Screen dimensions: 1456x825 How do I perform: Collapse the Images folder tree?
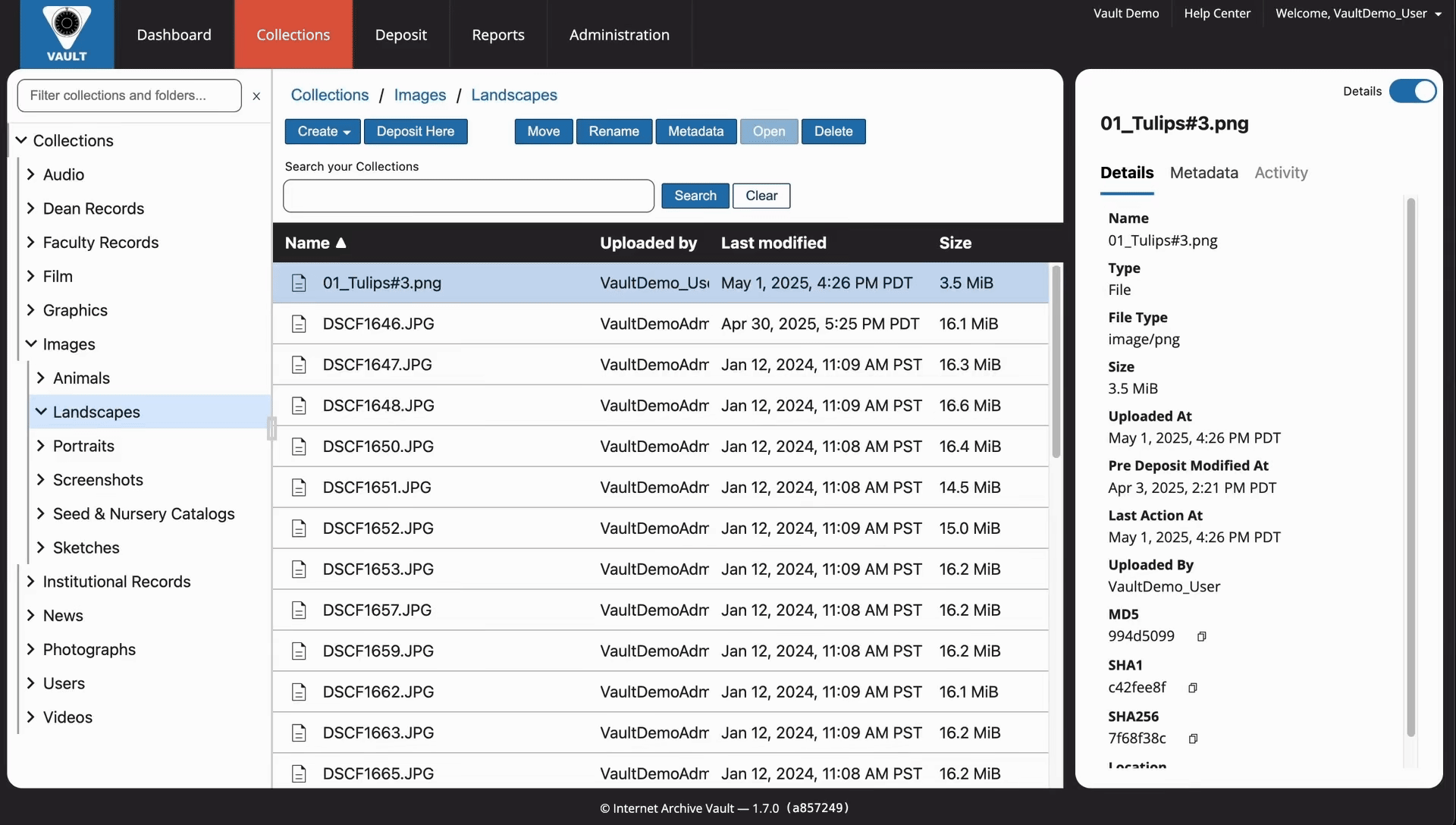30,344
